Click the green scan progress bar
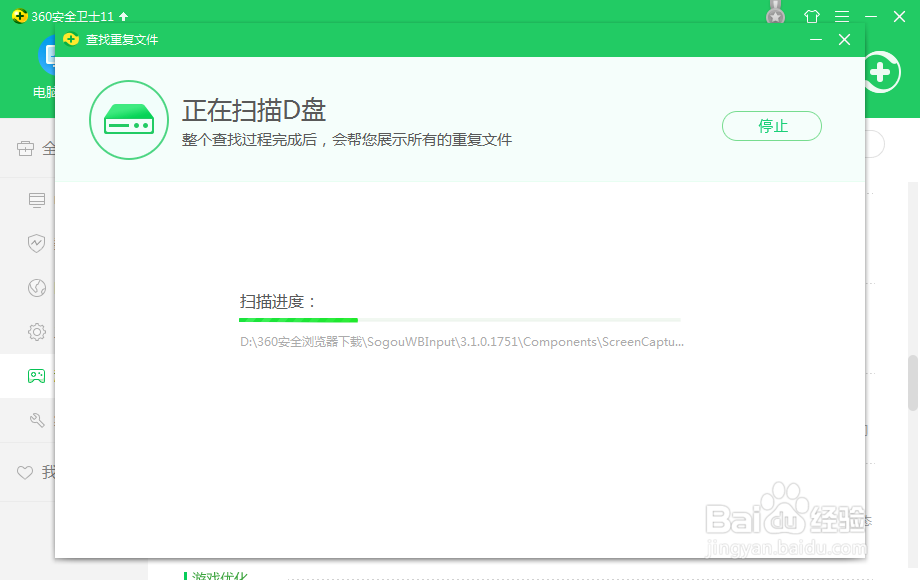920x580 pixels. (298, 320)
